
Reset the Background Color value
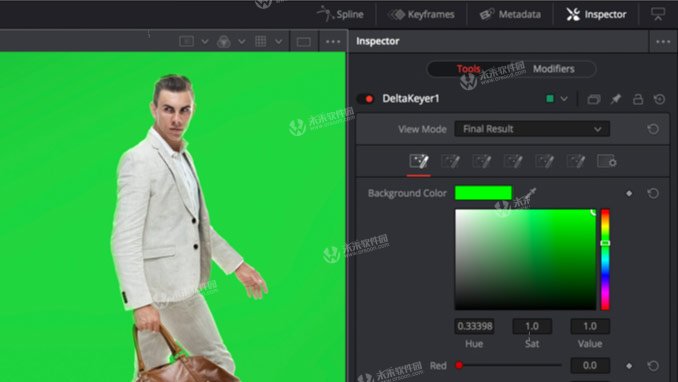(x=653, y=193)
